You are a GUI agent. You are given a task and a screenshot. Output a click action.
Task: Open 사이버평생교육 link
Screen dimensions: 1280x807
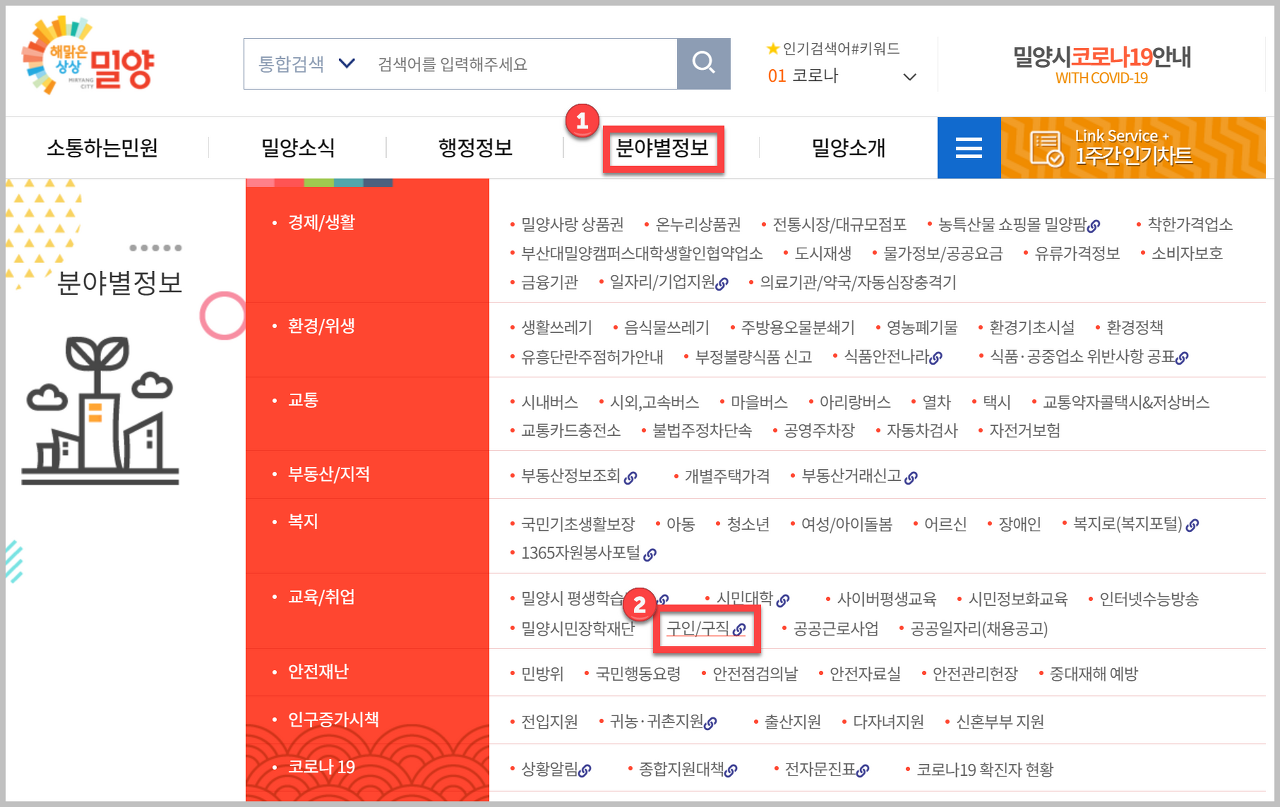coord(886,599)
